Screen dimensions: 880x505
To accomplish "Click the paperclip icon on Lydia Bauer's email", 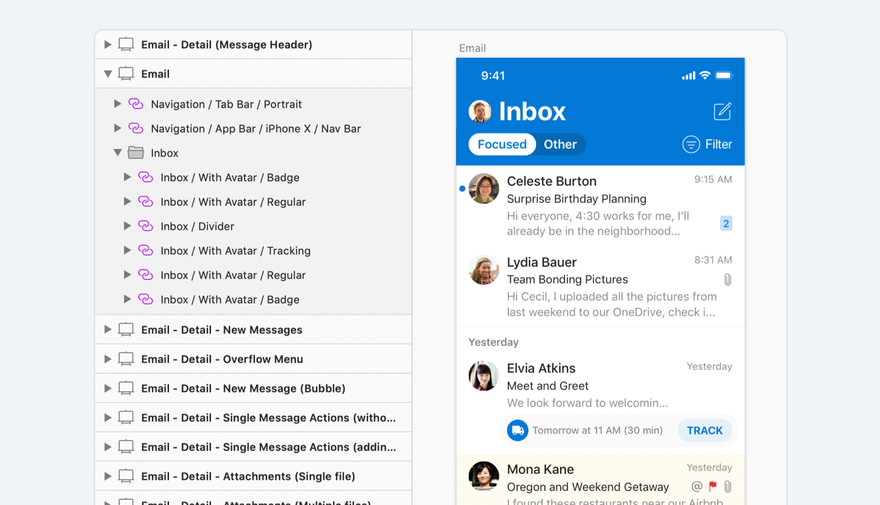I will [727, 279].
